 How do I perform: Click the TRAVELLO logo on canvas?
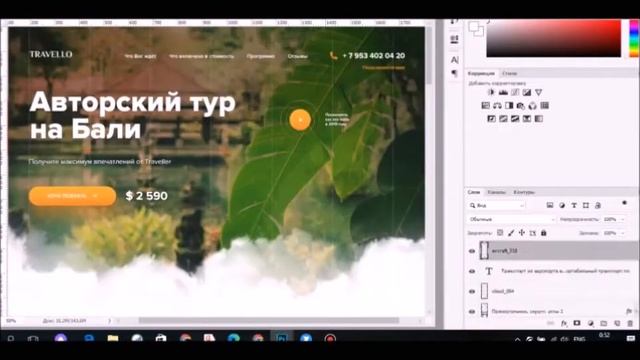coord(51,54)
